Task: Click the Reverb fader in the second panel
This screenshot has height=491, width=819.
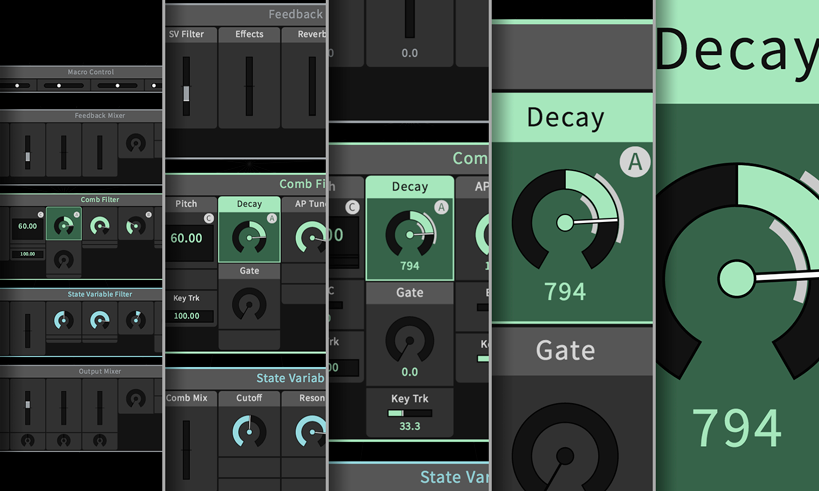Action: click(312, 86)
